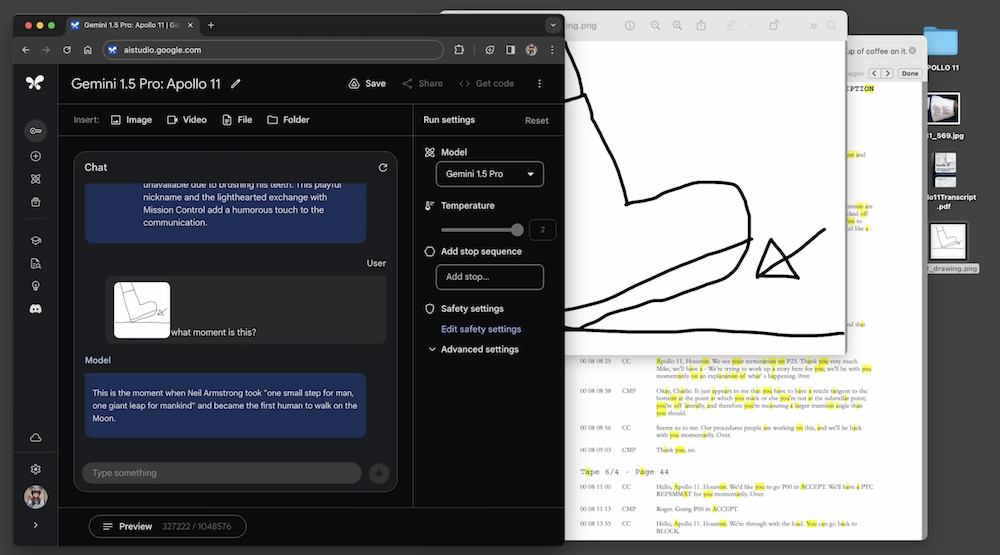The width and height of the screenshot is (1000, 555).
Task: Click the share icon in Preview toolbar
Action: coord(701,25)
